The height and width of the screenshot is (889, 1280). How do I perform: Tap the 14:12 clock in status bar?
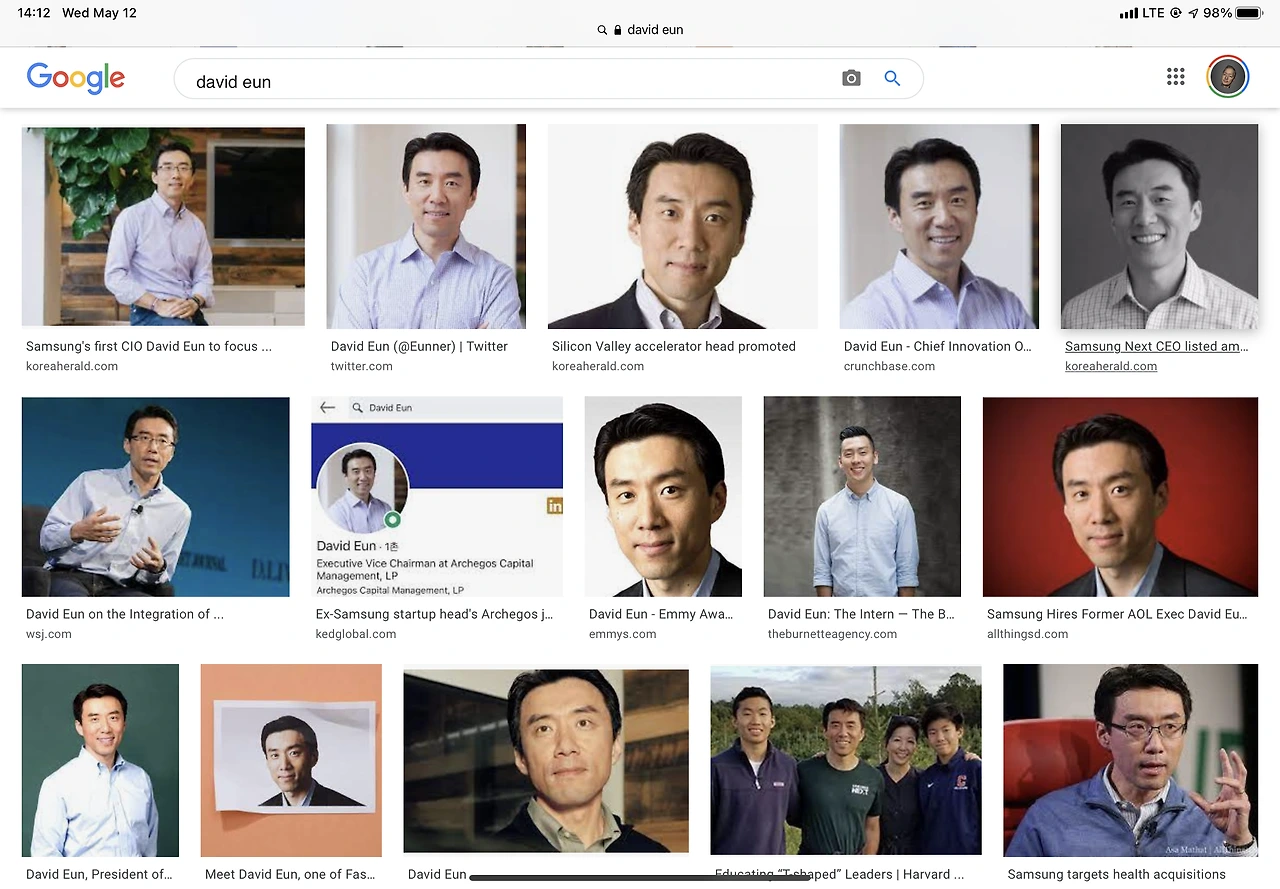pyautogui.click(x=34, y=13)
